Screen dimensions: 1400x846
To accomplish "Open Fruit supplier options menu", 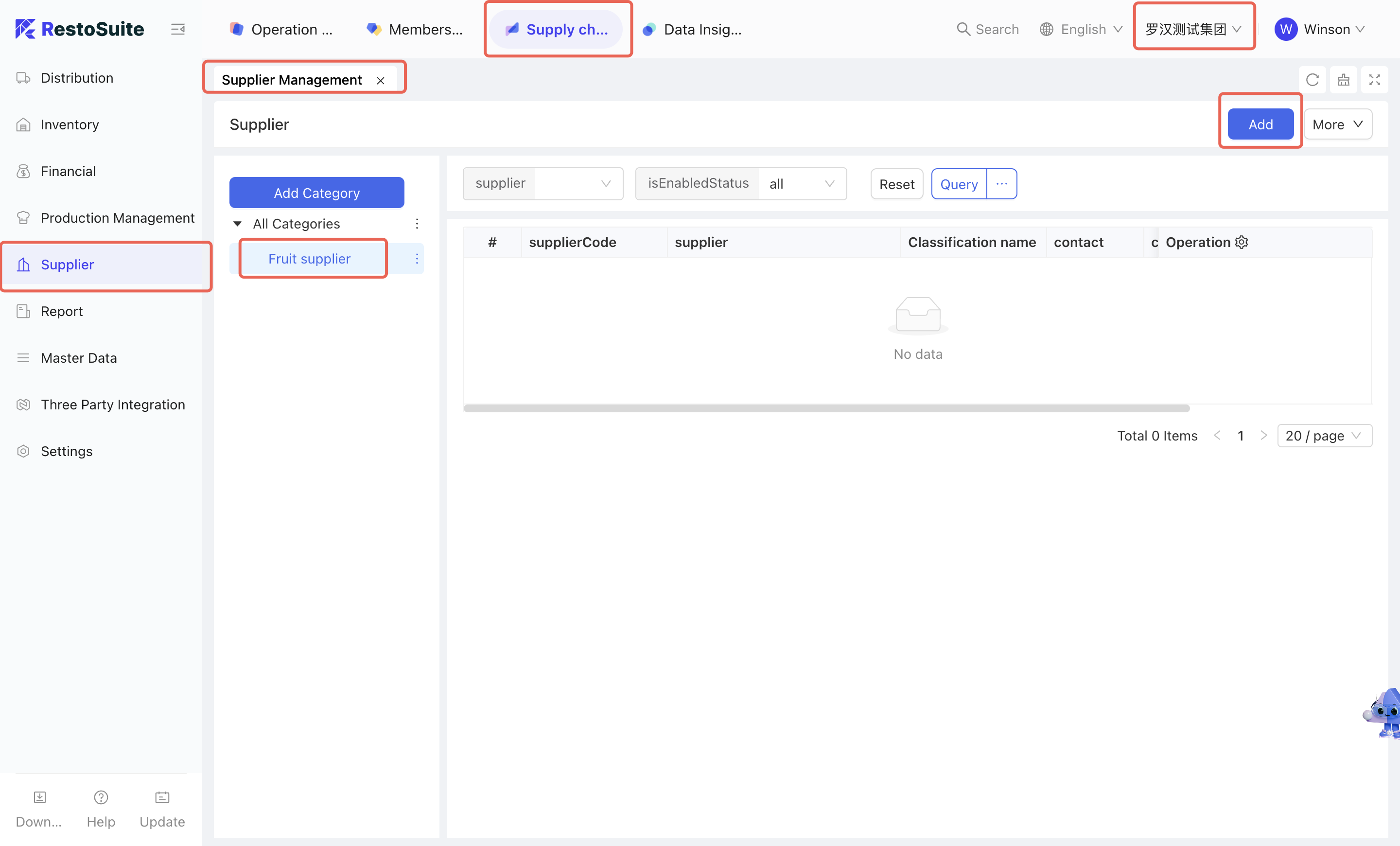I will pos(417,259).
